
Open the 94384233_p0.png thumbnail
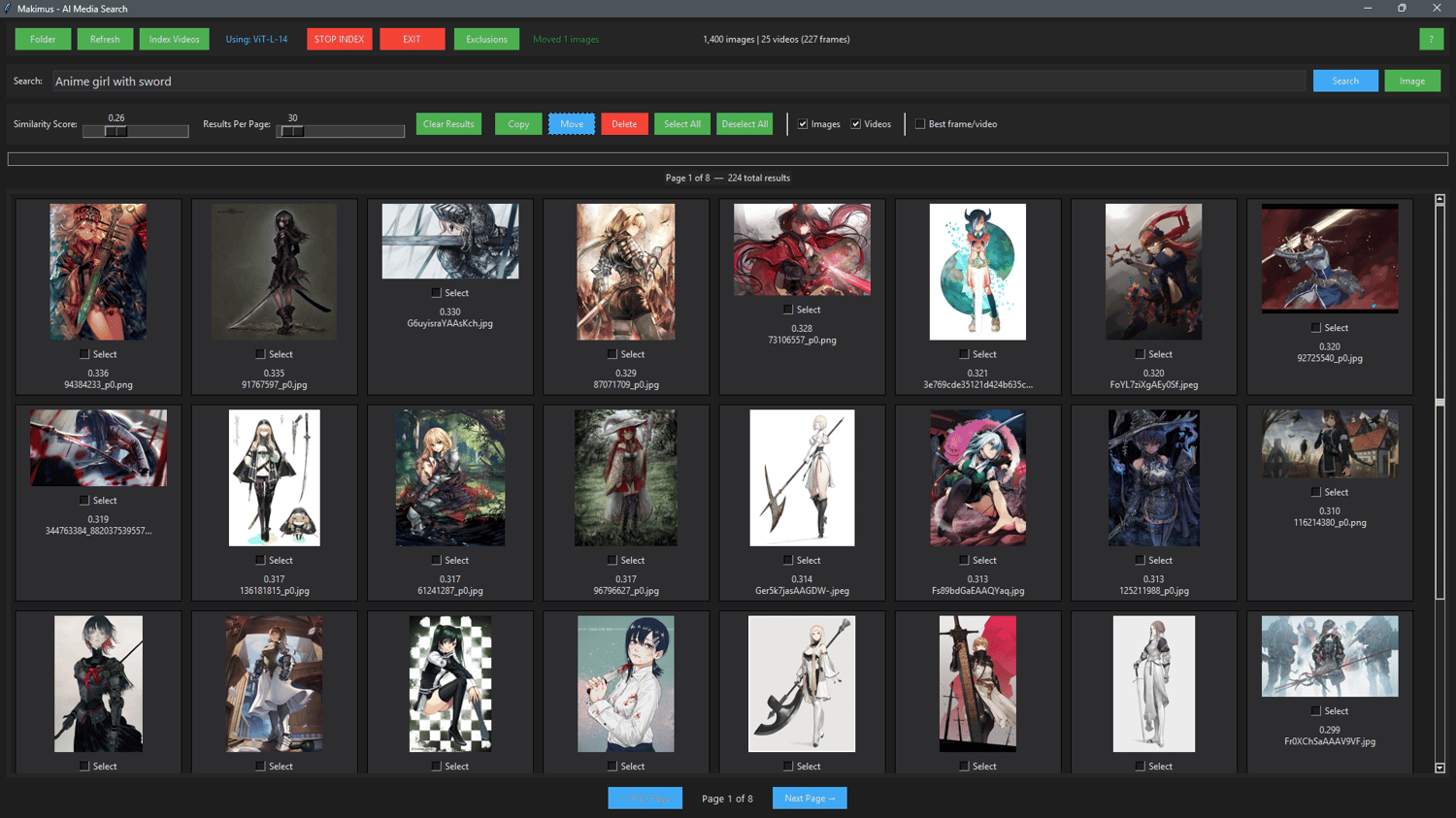click(98, 272)
